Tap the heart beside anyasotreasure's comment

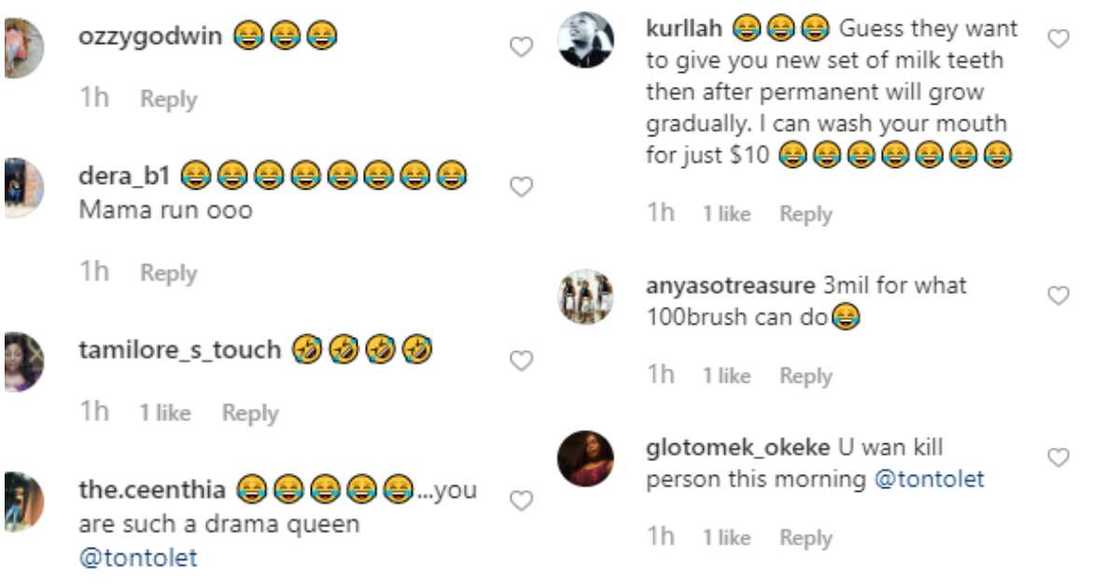pos(1058,295)
